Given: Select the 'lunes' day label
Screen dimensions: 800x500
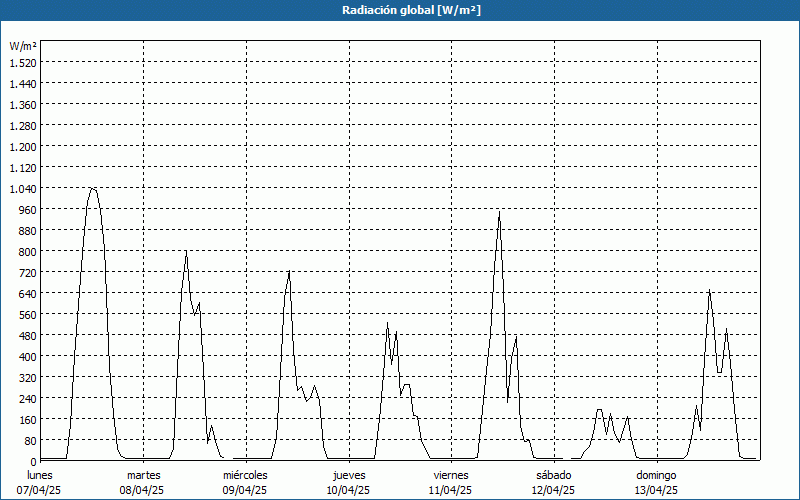Looking at the screenshot, I should click(x=40, y=475).
